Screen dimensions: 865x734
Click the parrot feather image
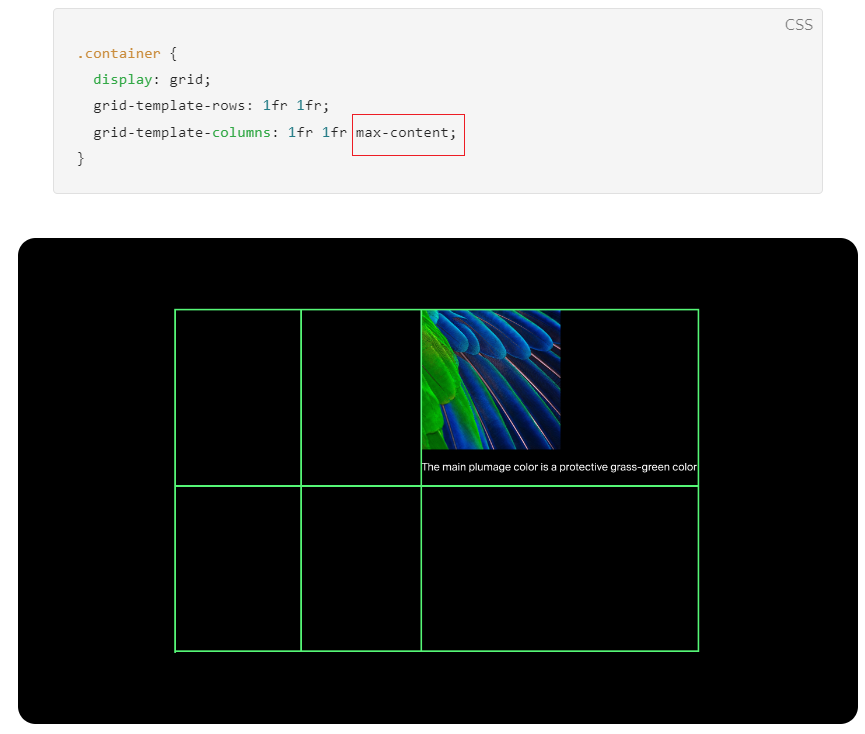pos(490,379)
